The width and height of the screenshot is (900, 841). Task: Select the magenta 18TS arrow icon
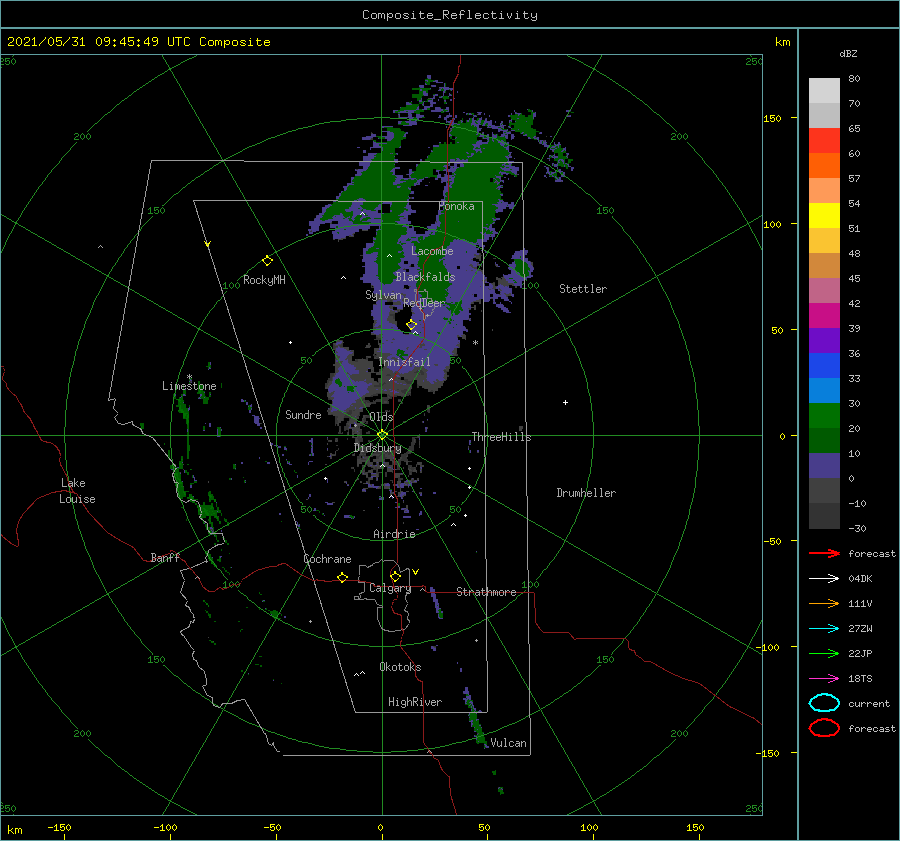pos(824,679)
